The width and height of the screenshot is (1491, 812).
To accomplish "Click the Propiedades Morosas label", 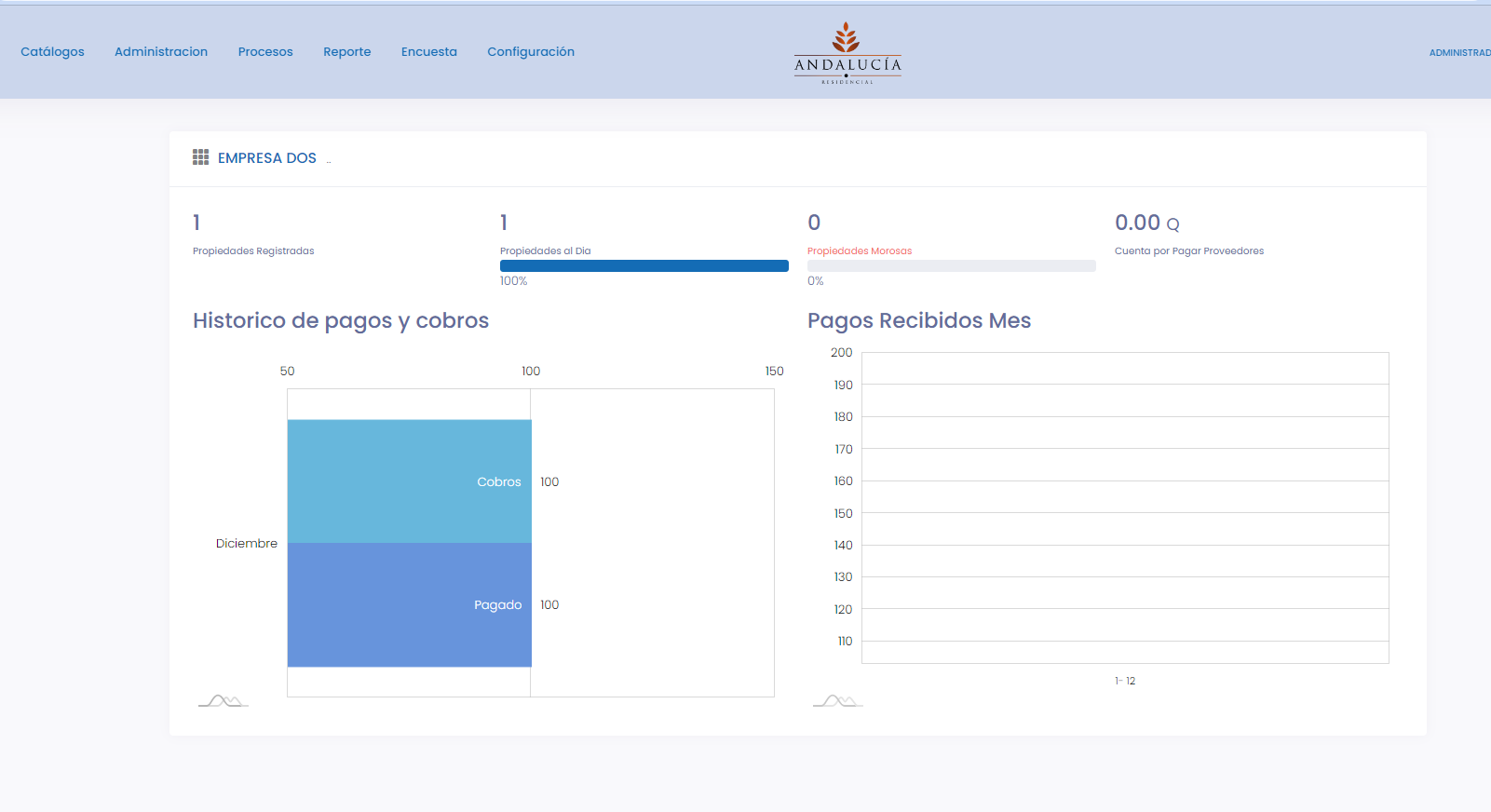I will coord(860,250).
